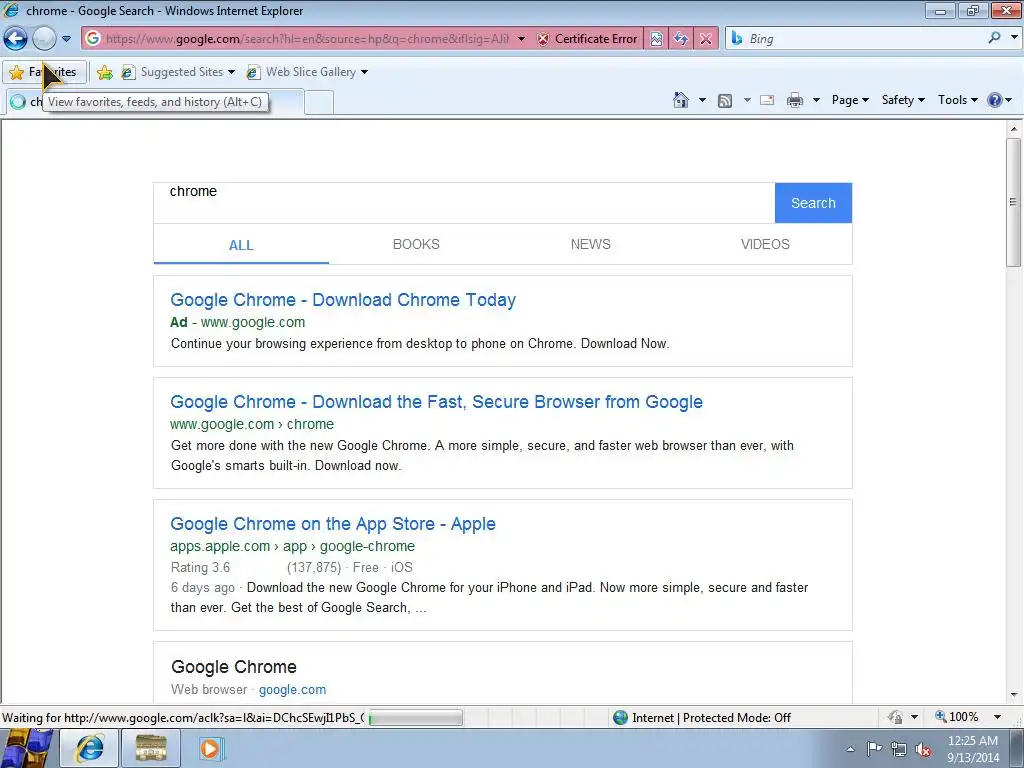Open Google Chrome - Download Chrome Today ad

pos(343,300)
